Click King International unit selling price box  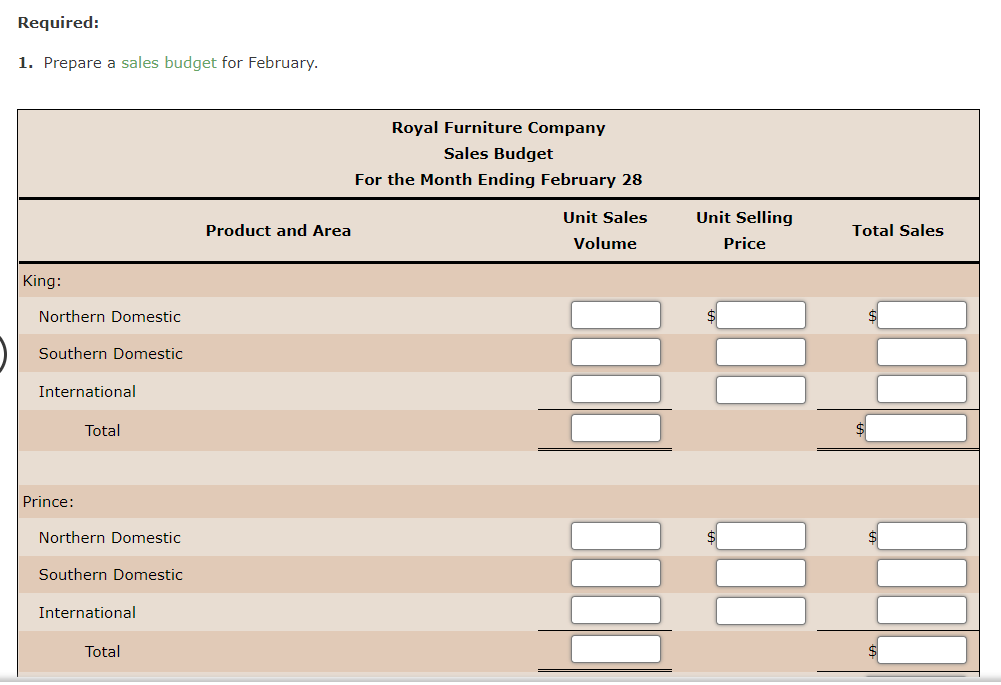tap(760, 390)
